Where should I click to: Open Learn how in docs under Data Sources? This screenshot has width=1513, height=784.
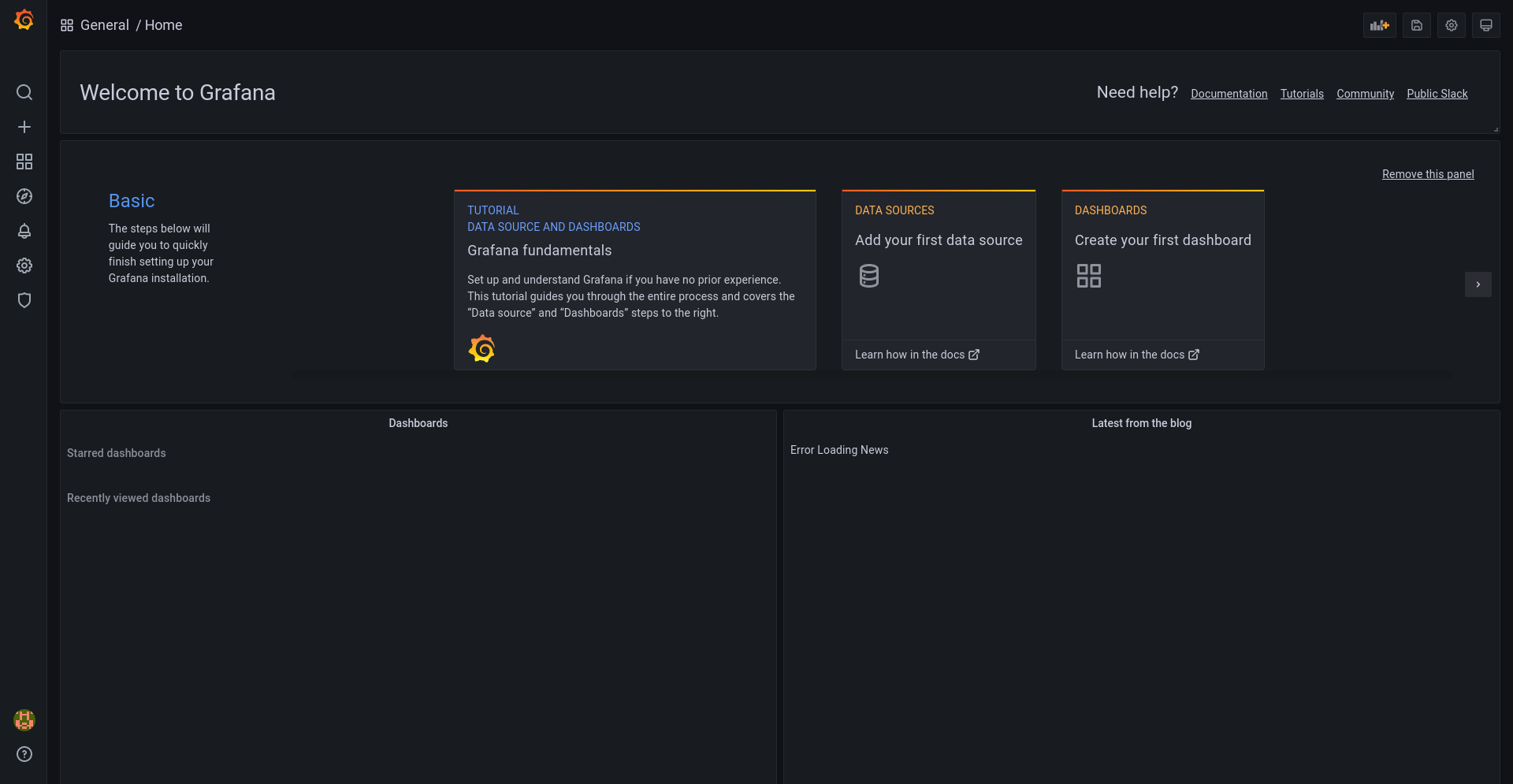coord(916,355)
